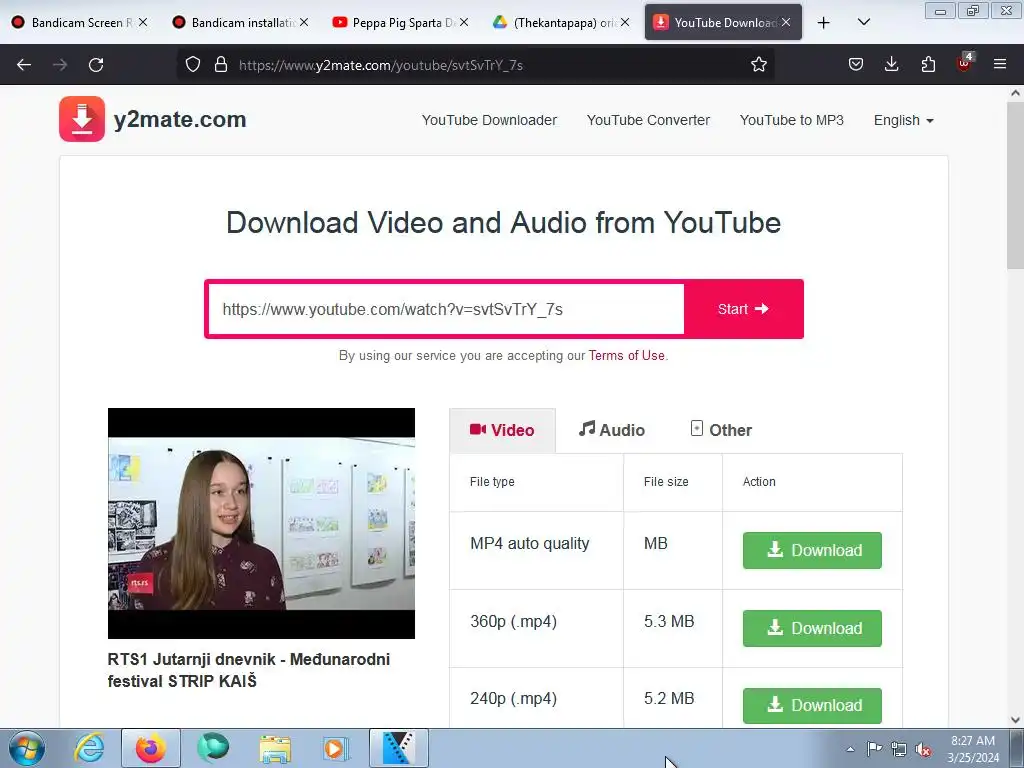Open a new browser tab
This screenshot has width=1024, height=768.
pos(824,23)
